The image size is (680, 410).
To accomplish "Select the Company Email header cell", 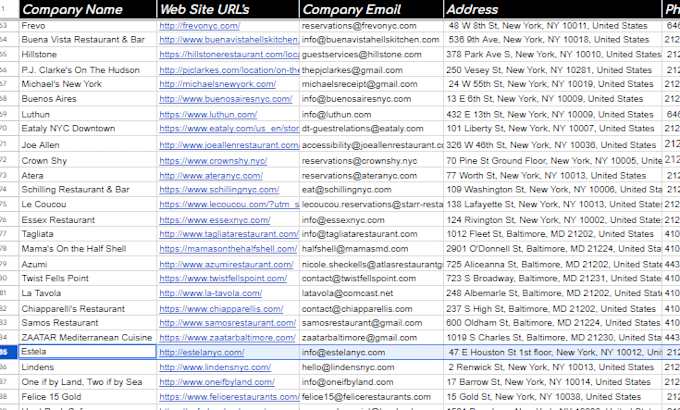I will point(371,9).
